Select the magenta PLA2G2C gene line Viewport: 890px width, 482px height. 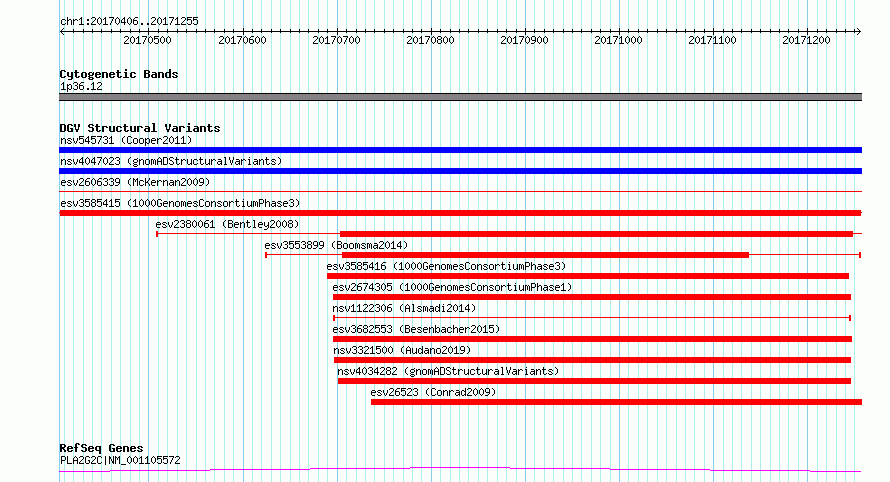(460, 470)
